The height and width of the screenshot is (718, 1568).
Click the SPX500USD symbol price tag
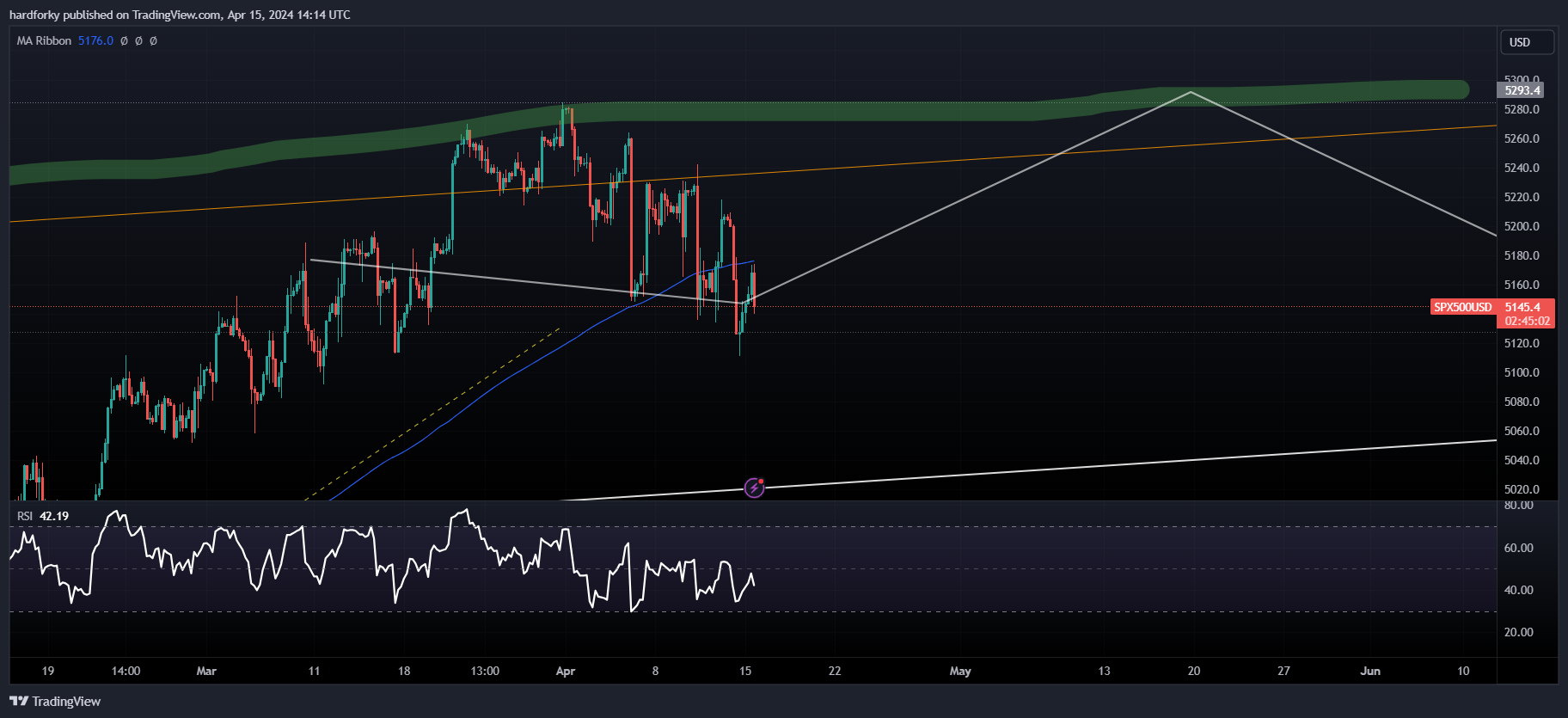(1463, 307)
